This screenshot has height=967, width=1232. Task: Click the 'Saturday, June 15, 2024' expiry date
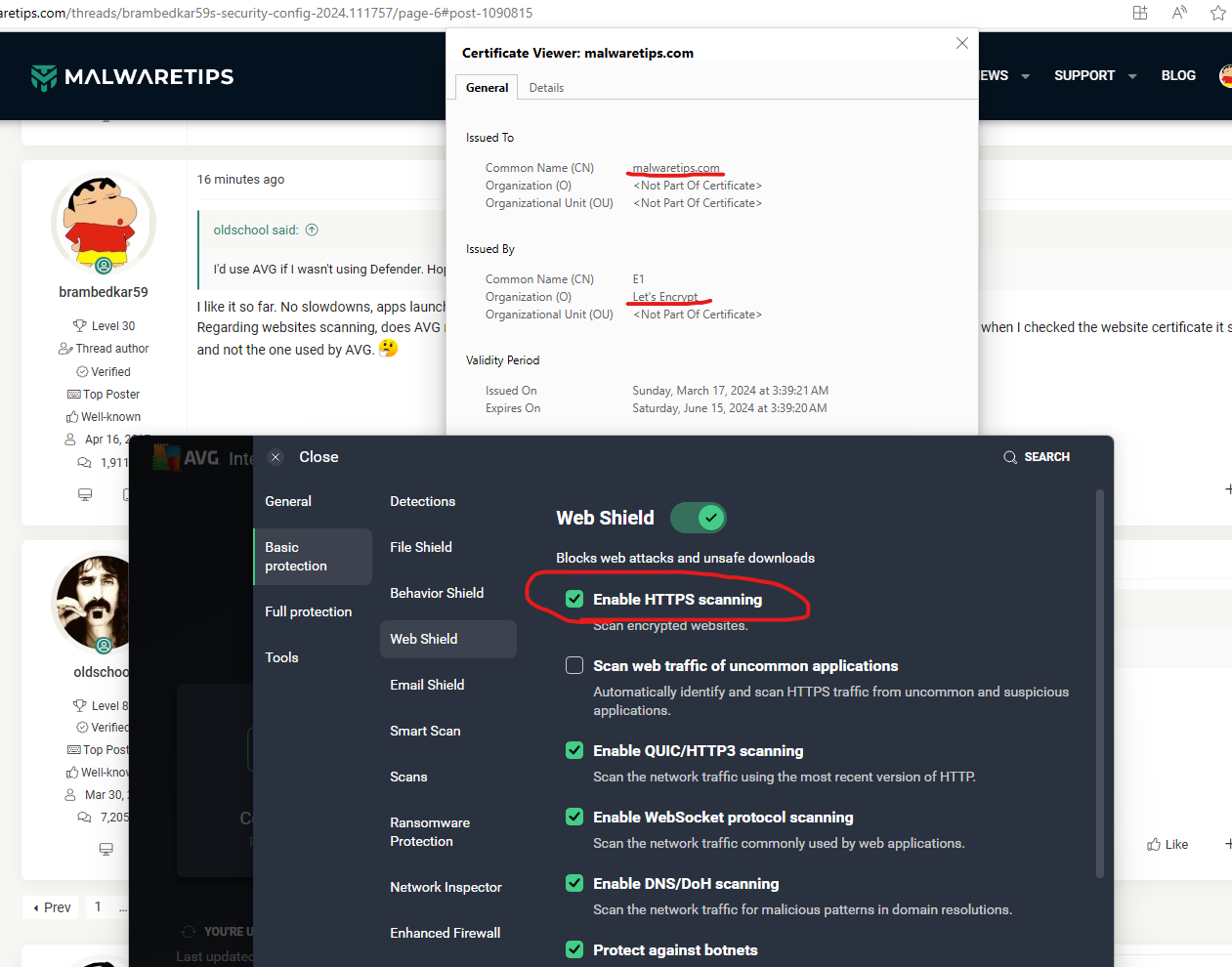[x=730, y=408]
